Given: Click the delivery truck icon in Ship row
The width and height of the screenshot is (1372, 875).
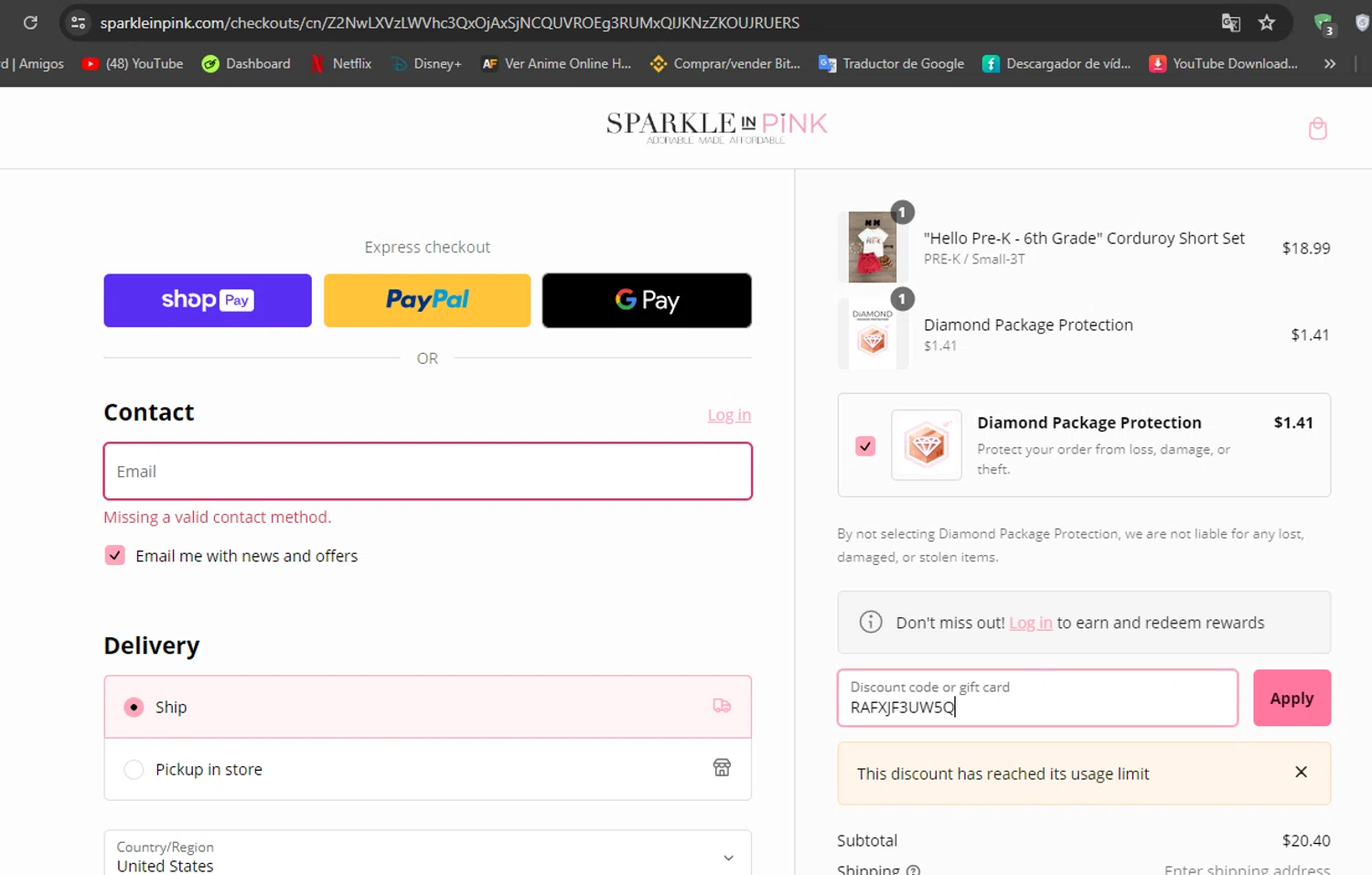Looking at the screenshot, I should 722,706.
